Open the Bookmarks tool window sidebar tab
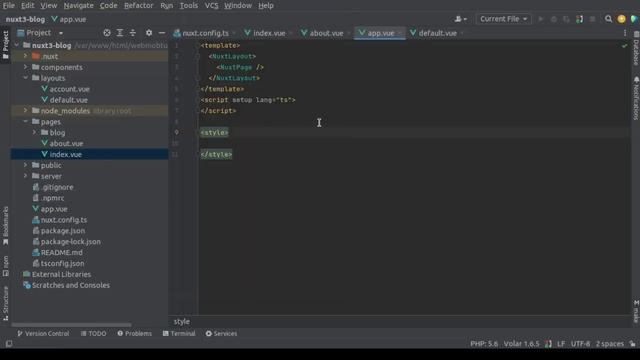Screen dimensions: 640x360 click(x=5, y=226)
